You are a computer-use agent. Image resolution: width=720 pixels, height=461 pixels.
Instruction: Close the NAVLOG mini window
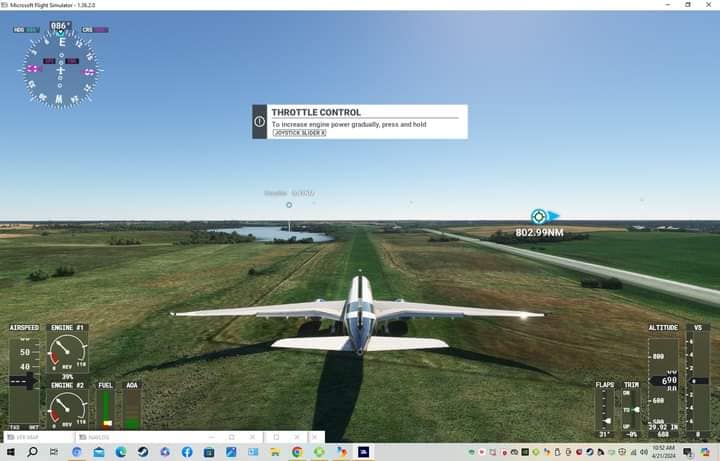[x=253, y=437]
